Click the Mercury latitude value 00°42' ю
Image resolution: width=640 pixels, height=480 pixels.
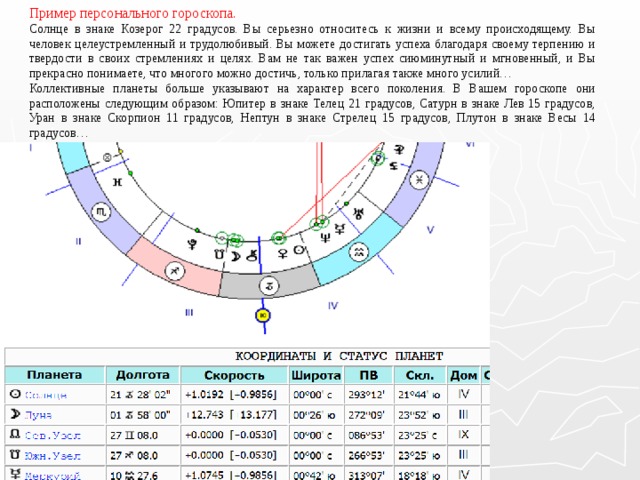314,475
